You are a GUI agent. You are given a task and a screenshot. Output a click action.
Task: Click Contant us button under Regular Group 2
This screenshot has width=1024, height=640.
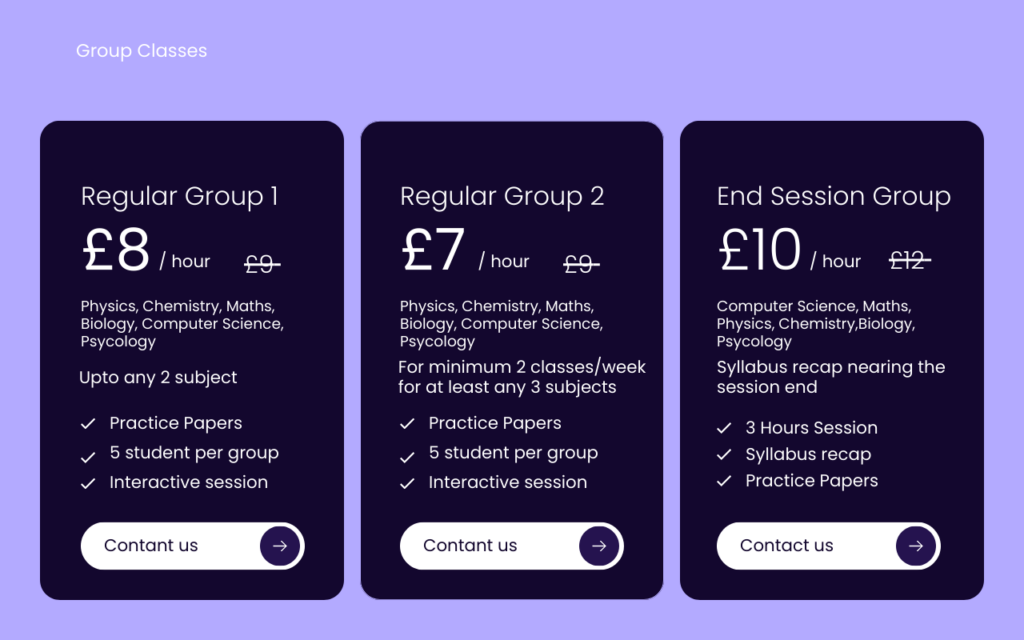click(x=511, y=546)
